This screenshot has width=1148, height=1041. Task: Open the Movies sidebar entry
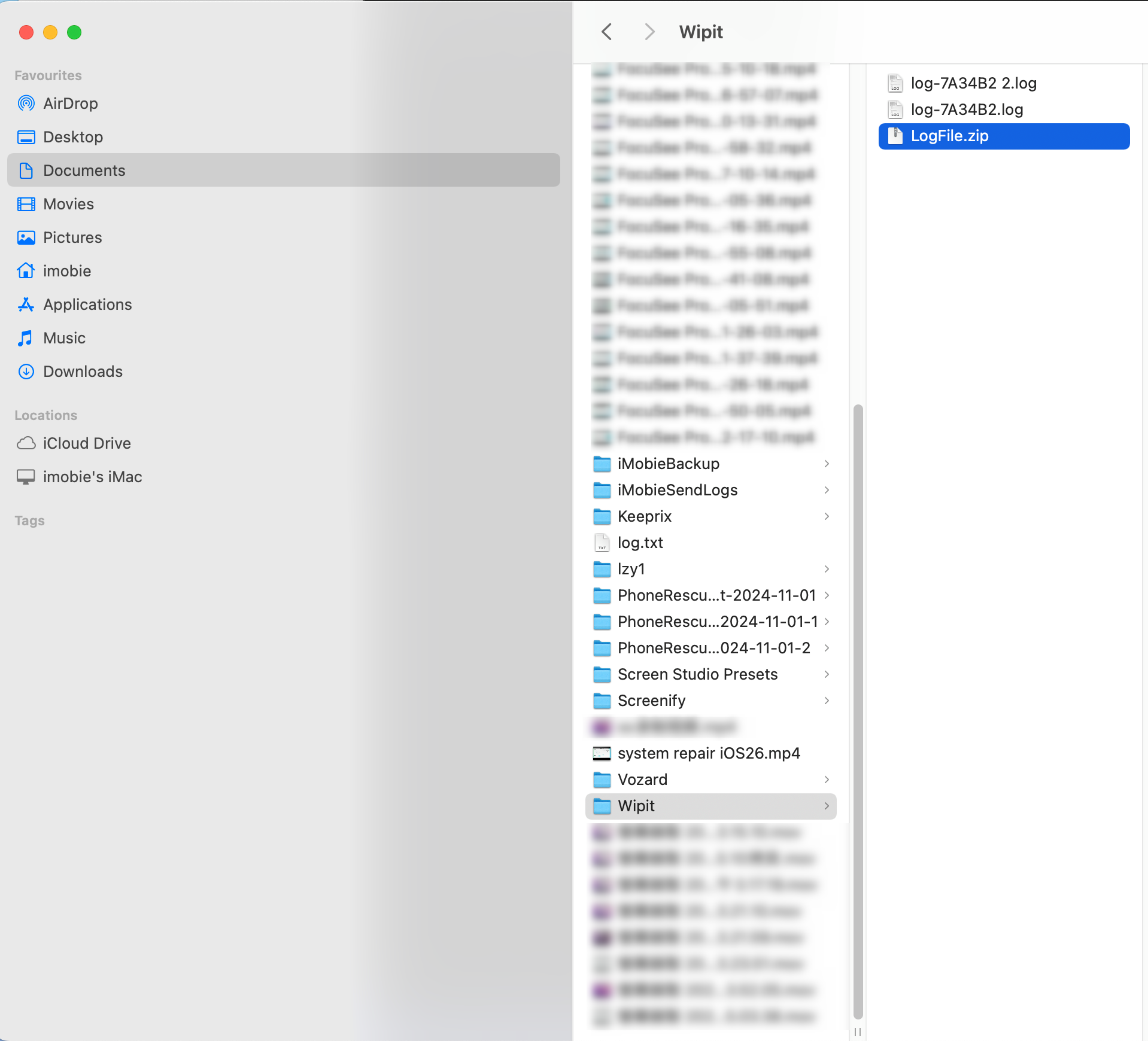68,203
